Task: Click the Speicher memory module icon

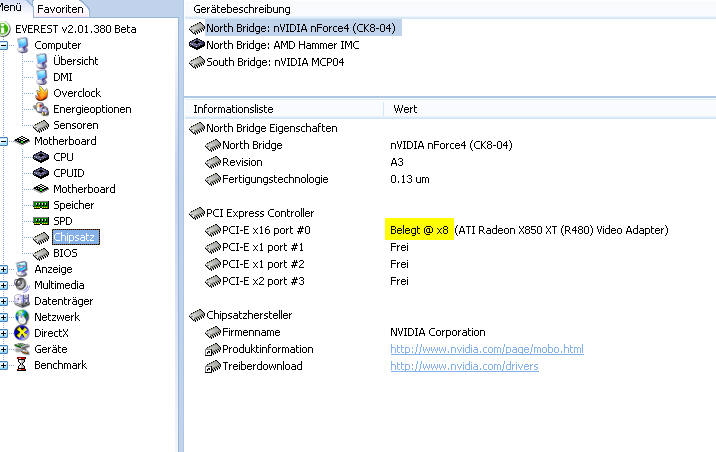Action: (41, 205)
